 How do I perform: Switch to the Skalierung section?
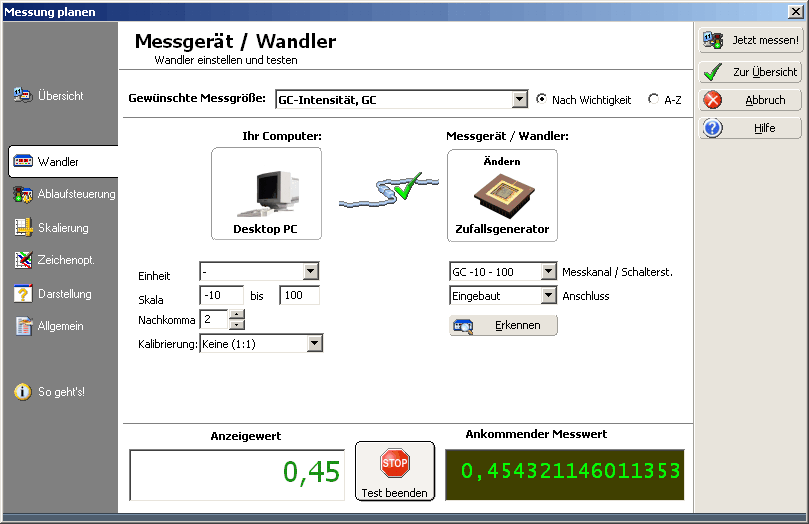coord(63,228)
